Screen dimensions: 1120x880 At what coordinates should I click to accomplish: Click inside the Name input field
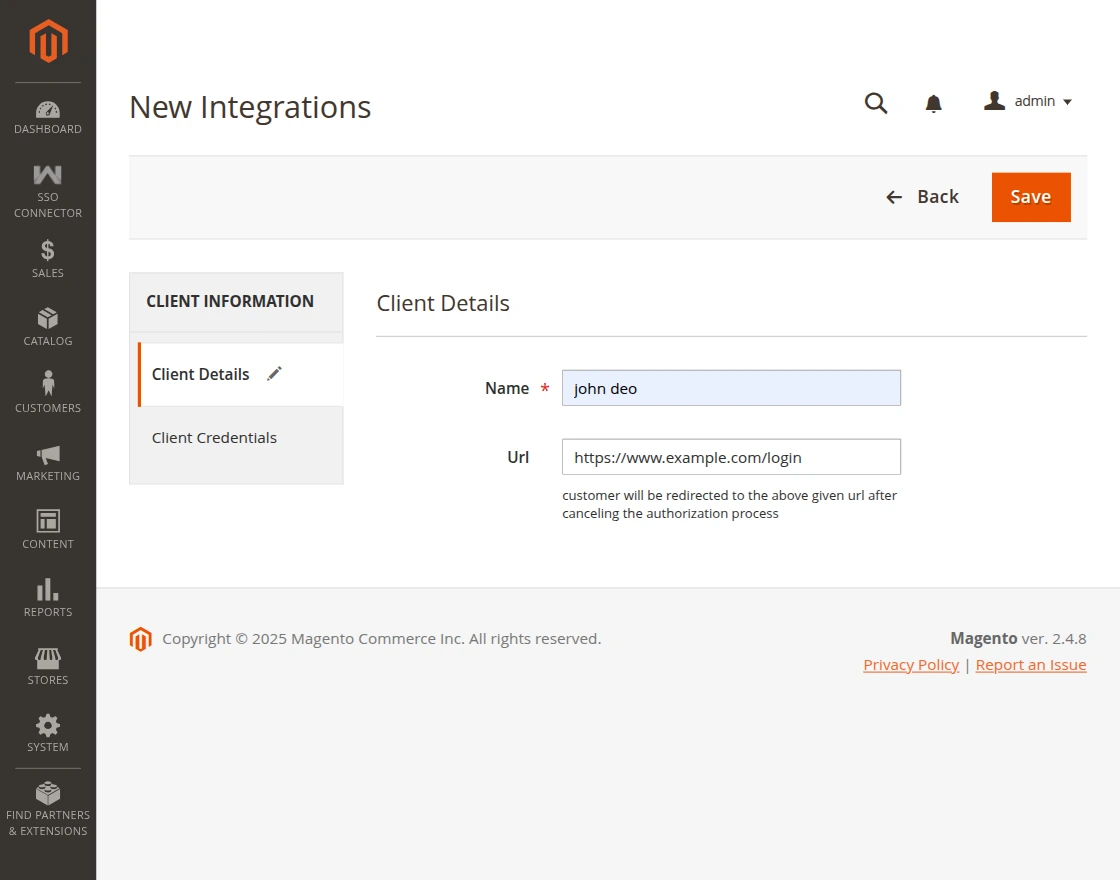(x=731, y=388)
